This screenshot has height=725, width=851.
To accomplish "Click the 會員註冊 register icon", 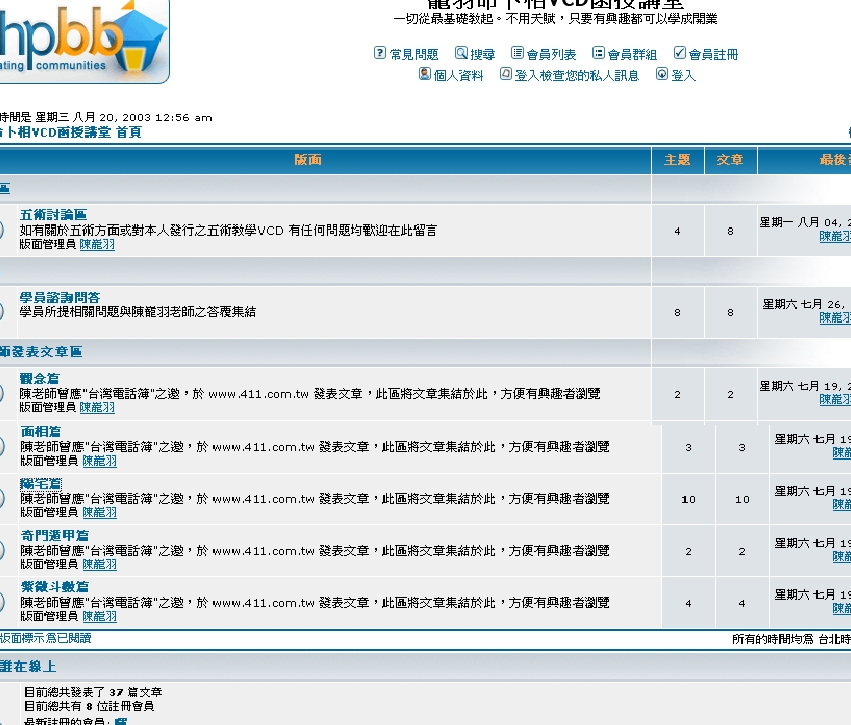I will click(680, 53).
